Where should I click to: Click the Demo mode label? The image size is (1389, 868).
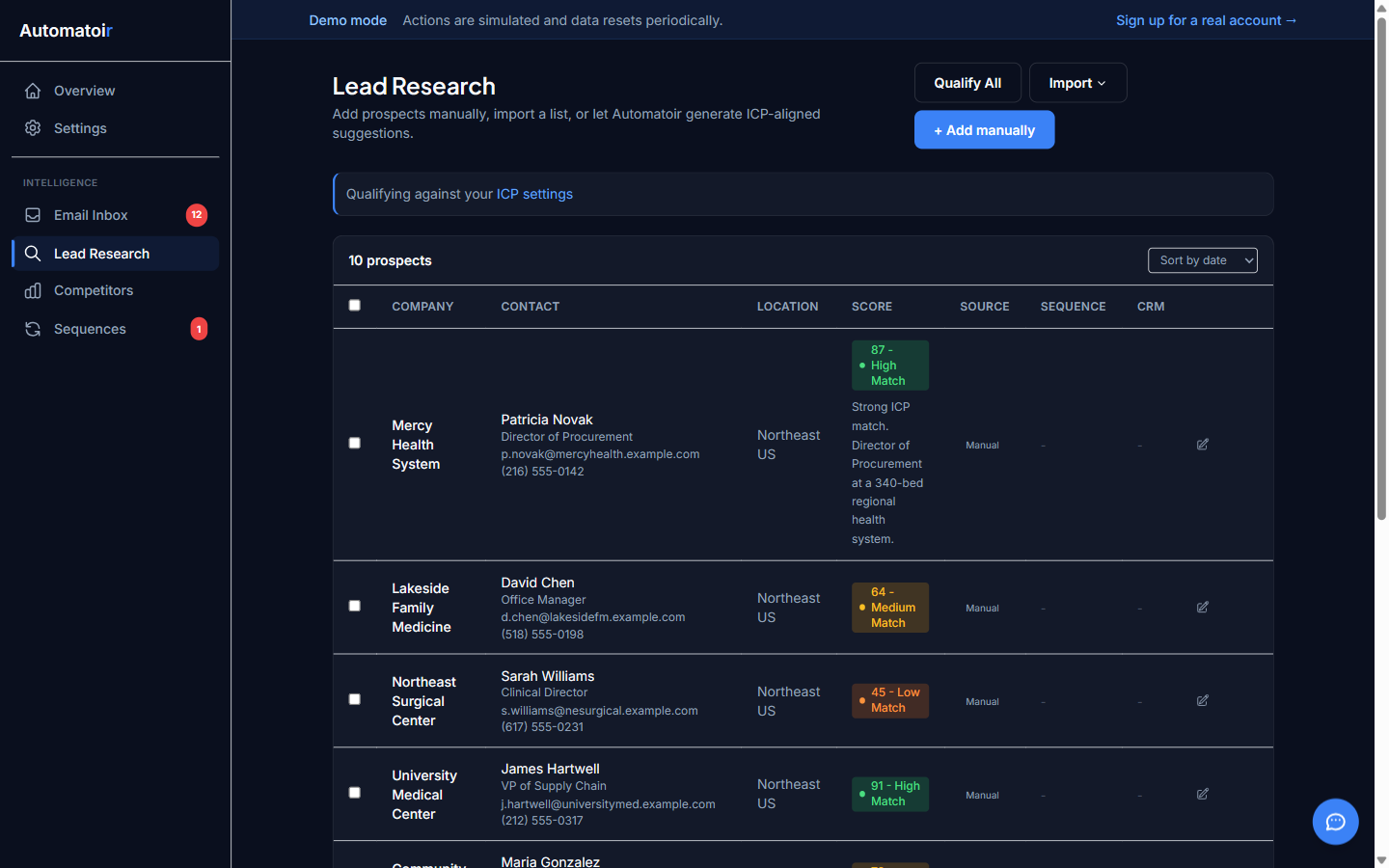(x=347, y=20)
